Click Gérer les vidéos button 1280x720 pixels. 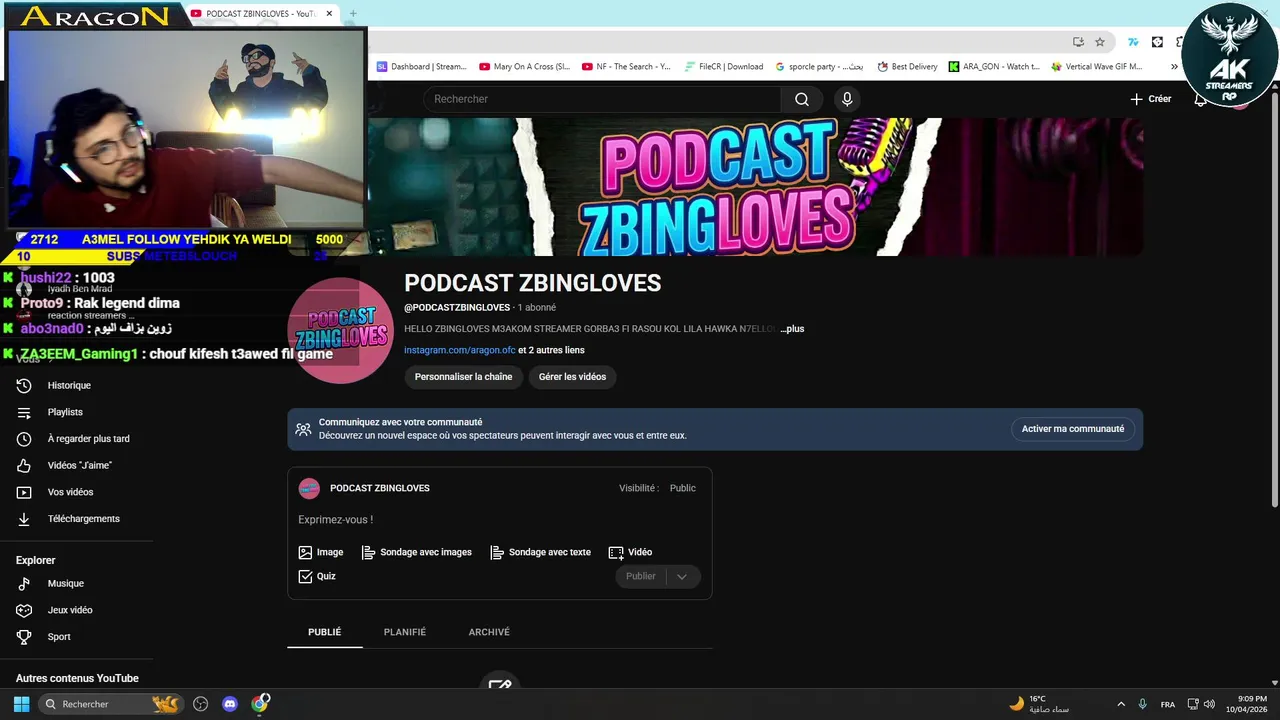pyautogui.click(x=572, y=377)
